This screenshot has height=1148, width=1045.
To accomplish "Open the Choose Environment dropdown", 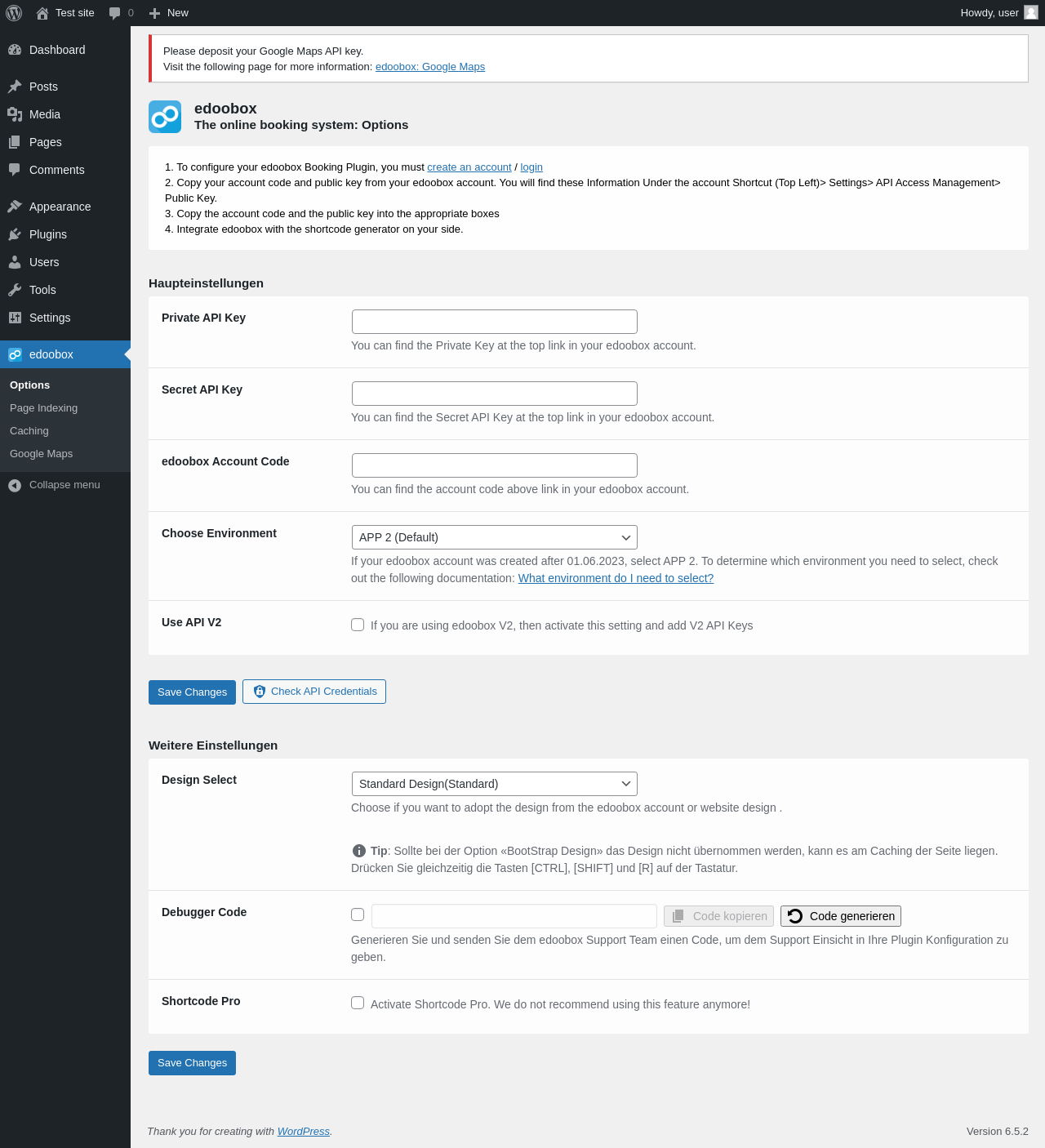I will [494, 537].
